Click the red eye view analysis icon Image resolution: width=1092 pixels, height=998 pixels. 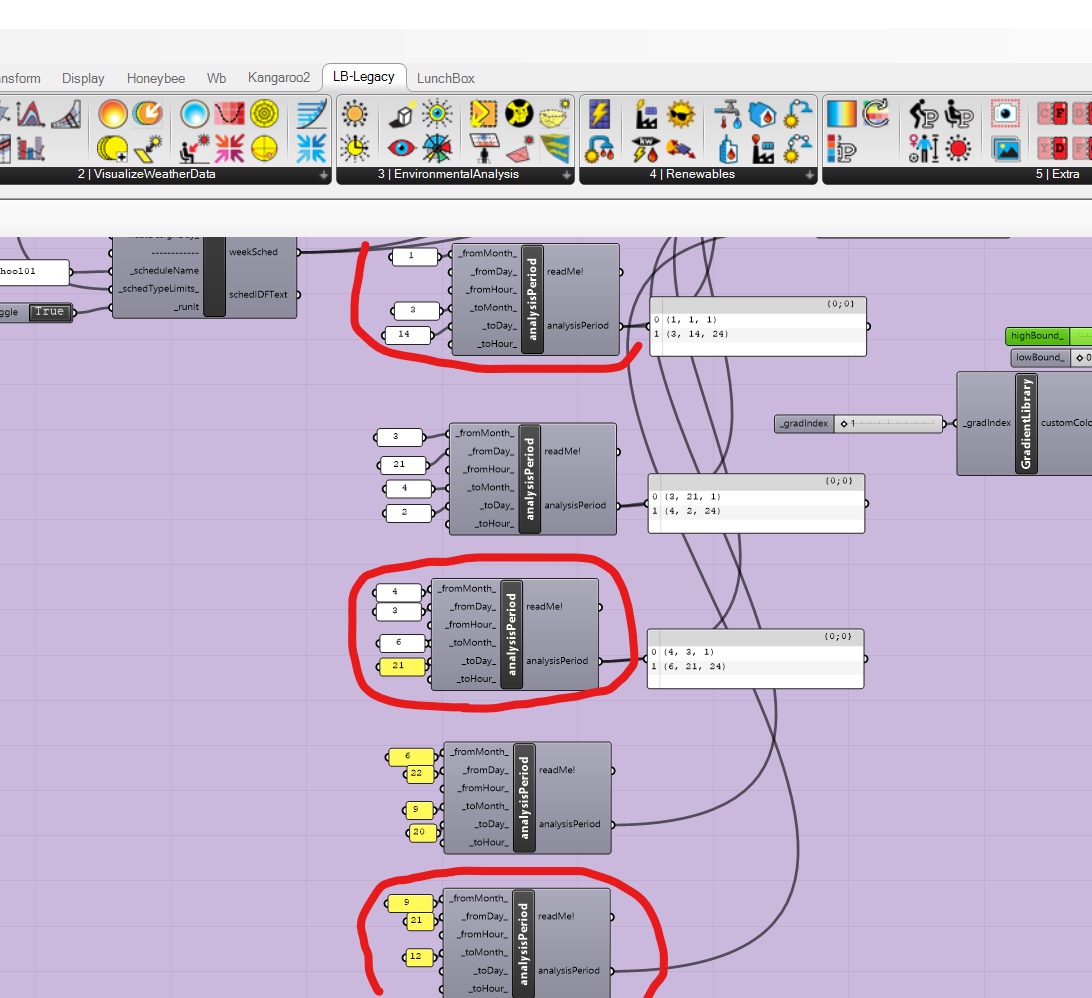click(x=402, y=148)
